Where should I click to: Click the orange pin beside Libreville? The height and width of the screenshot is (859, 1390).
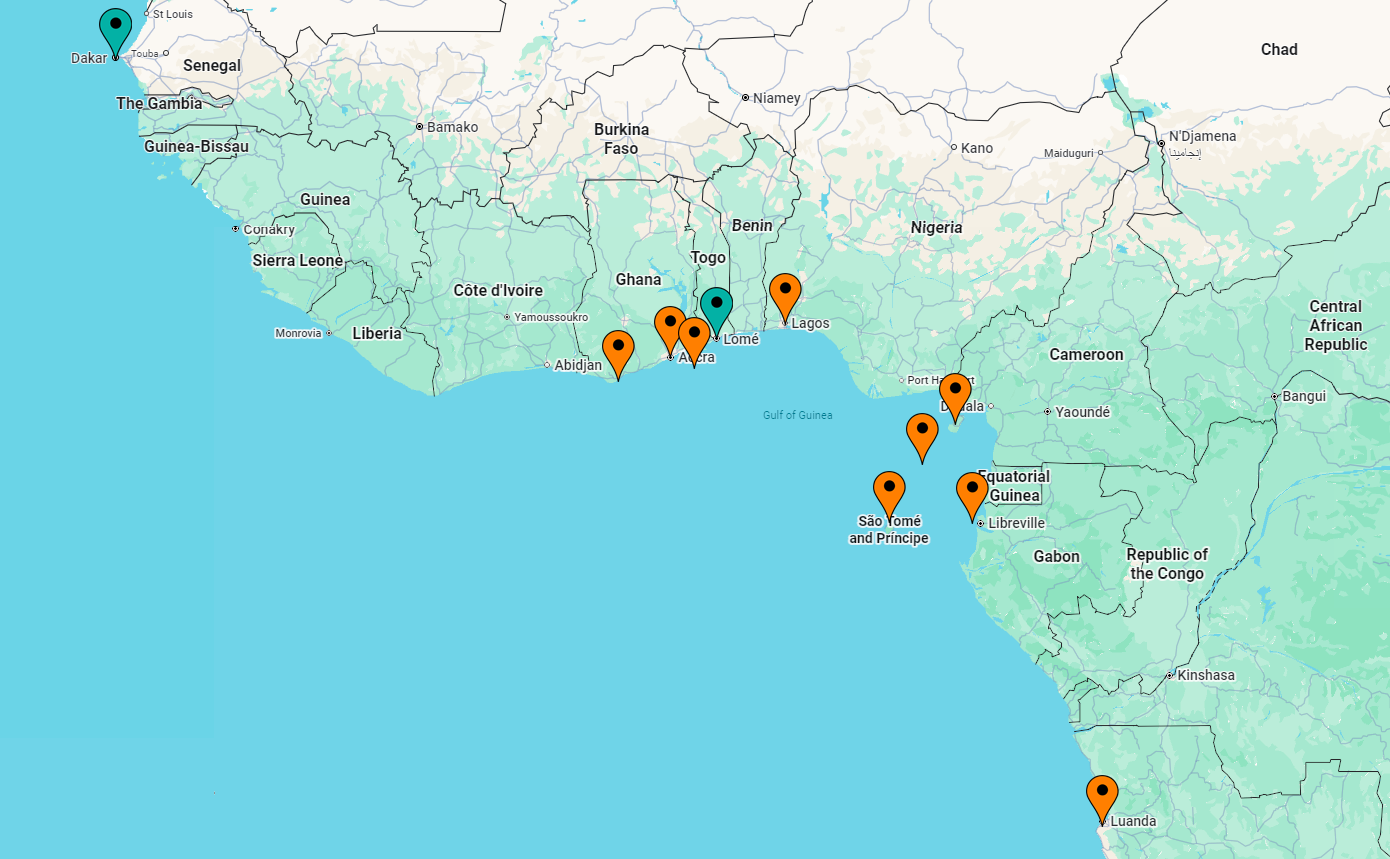click(972, 492)
